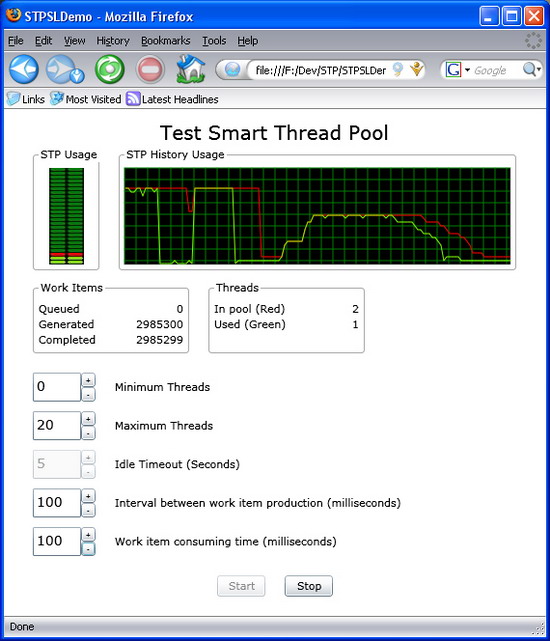
Task: Click the 'Test Smart Thread Pool' heading
Action: (274, 132)
